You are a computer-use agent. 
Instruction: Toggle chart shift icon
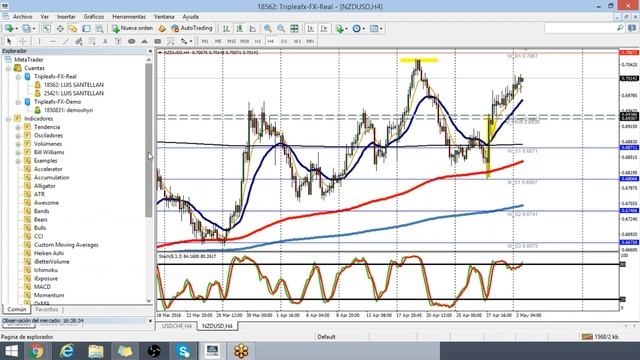(x=324, y=29)
